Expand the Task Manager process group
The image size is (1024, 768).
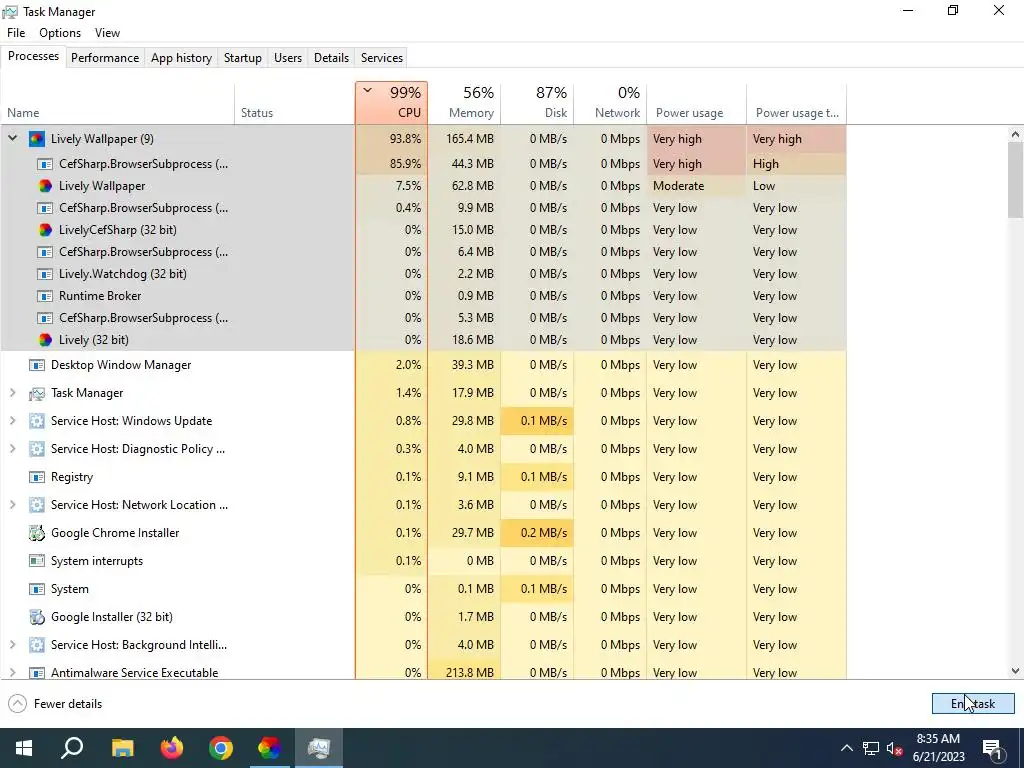(12, 393)
